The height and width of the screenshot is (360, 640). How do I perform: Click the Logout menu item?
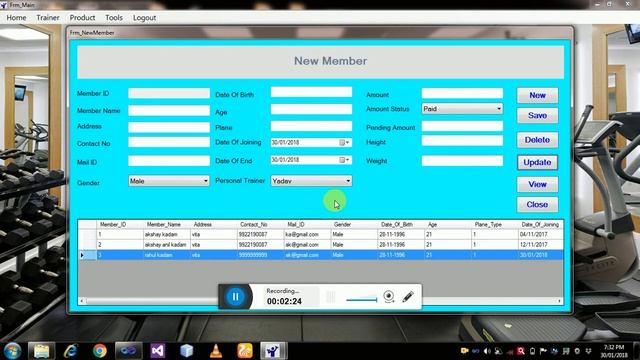tap(144, 18)
